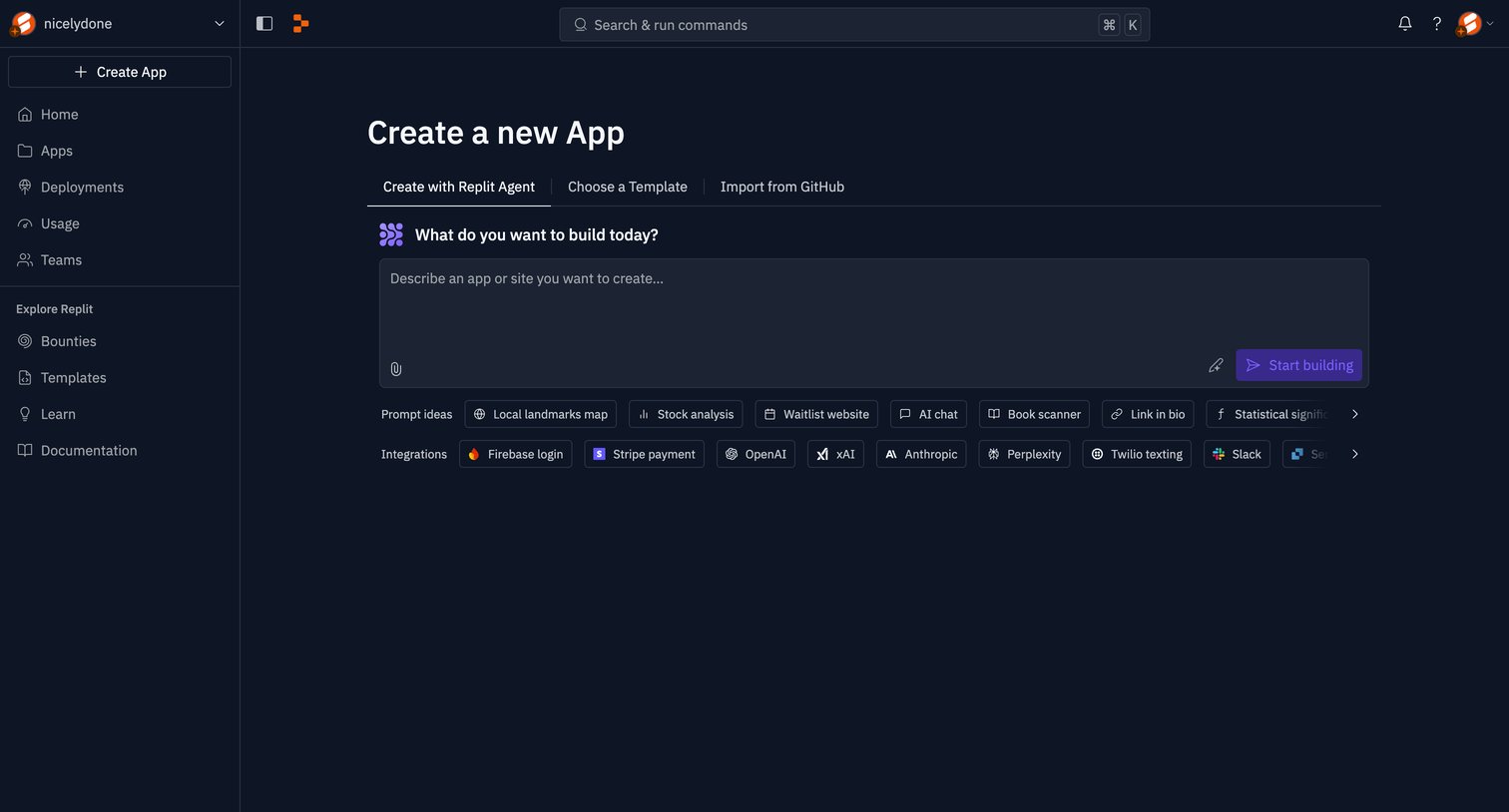The width and height of the screenshot is (1509, 812).
Task: Open Documentation in sidebar
Action: click(x=120, y=451)
